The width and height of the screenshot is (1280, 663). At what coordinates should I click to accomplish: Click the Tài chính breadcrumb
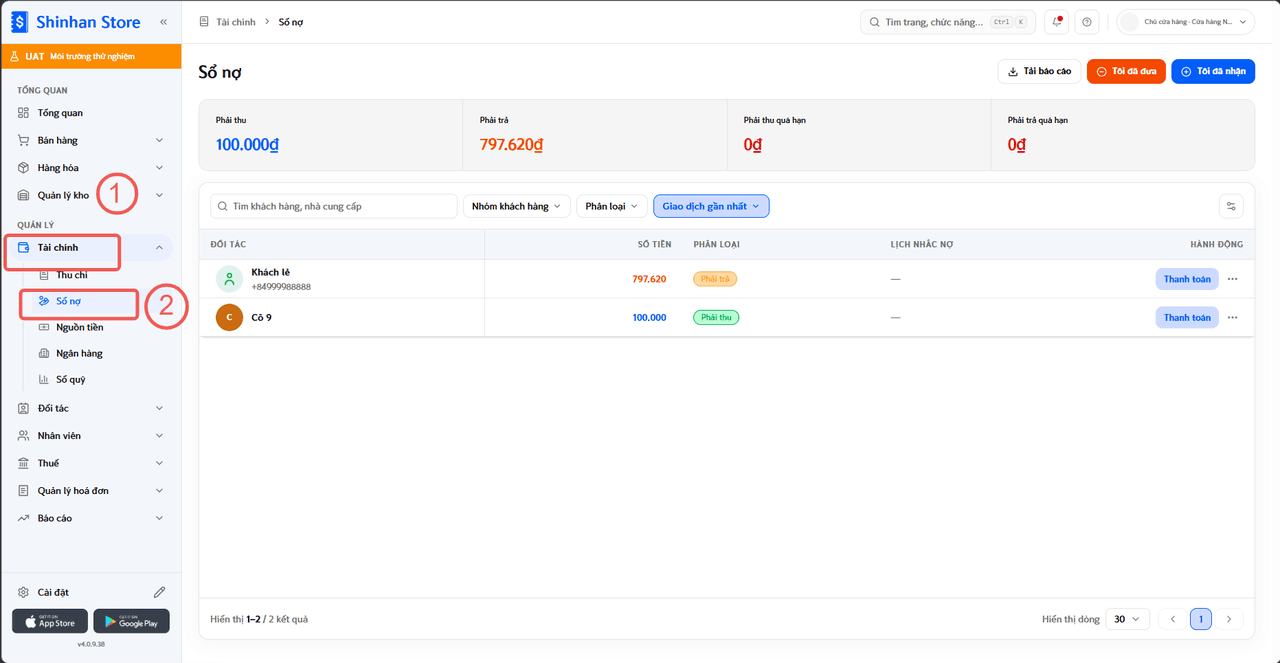pos(236,22)
